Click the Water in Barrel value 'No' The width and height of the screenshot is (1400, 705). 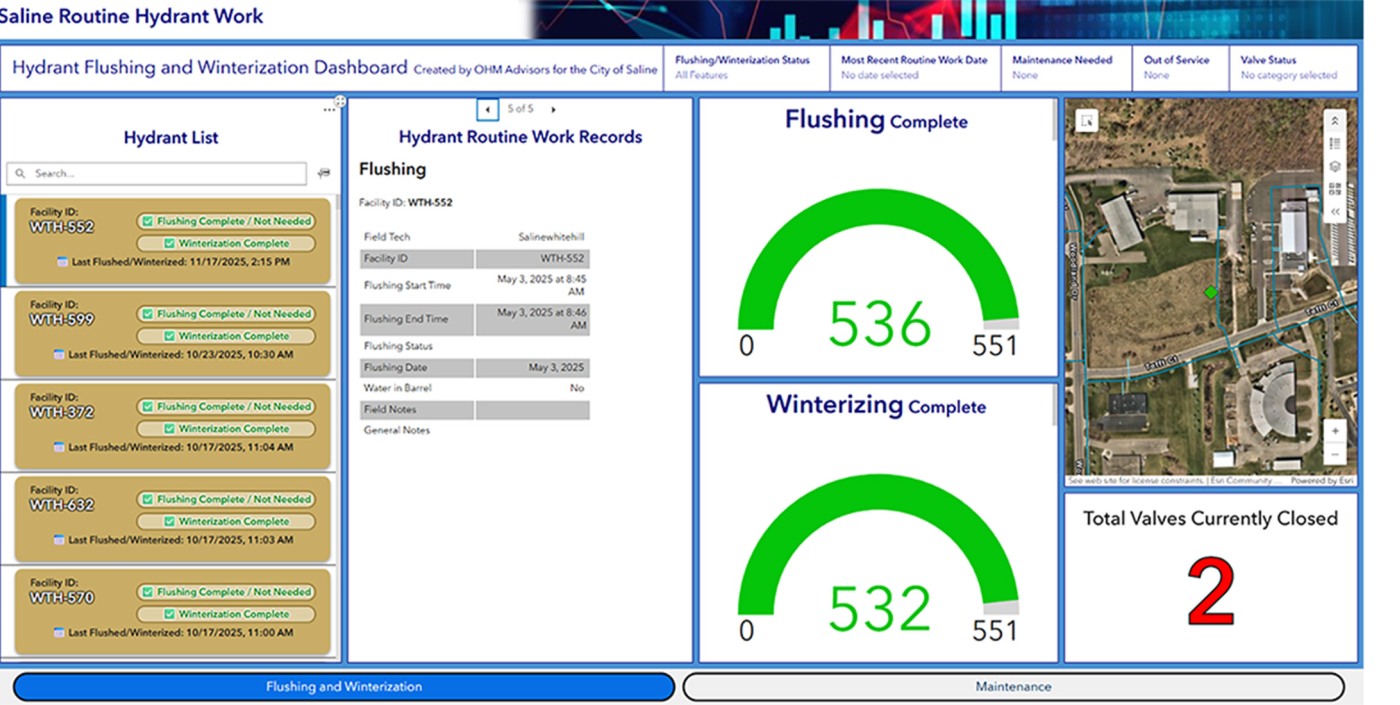577,388
